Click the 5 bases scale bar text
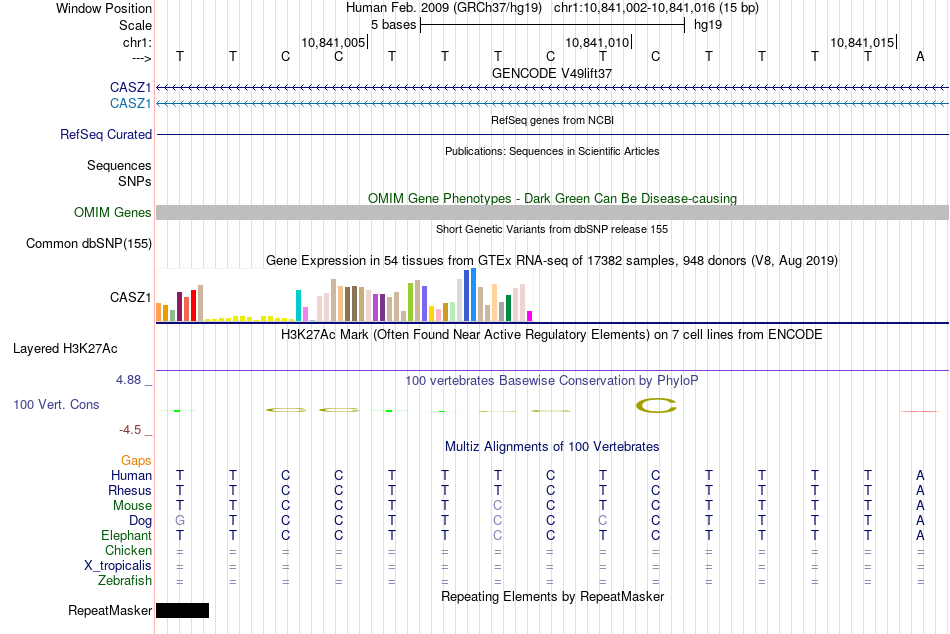 pyautogui.click(x=394, y=25)
